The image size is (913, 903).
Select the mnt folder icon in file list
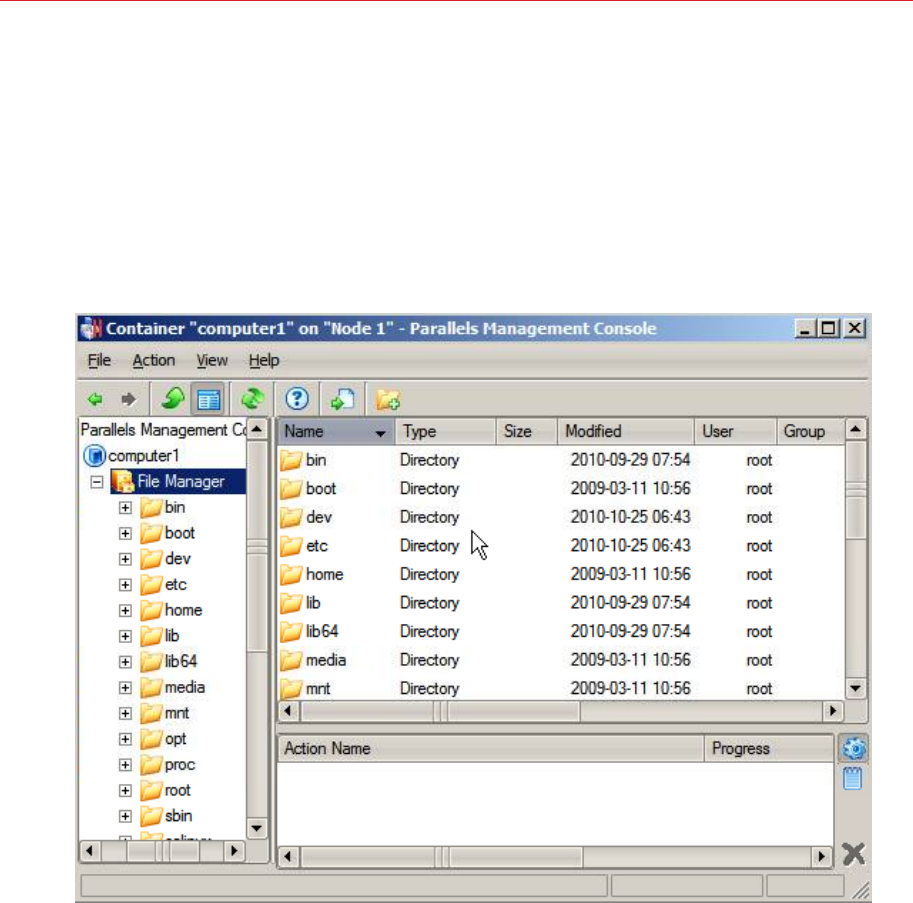click(x=291, y=688)
